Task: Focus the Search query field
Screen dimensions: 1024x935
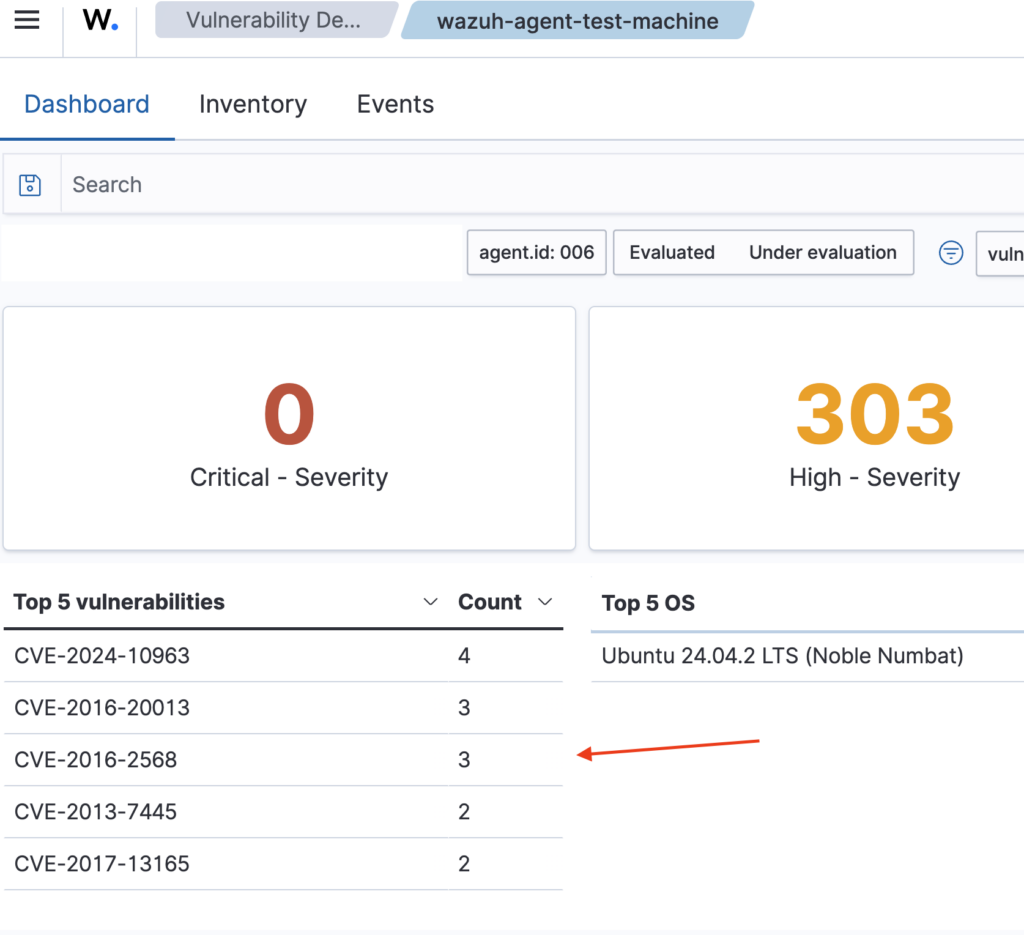Action: pos(542,185)
